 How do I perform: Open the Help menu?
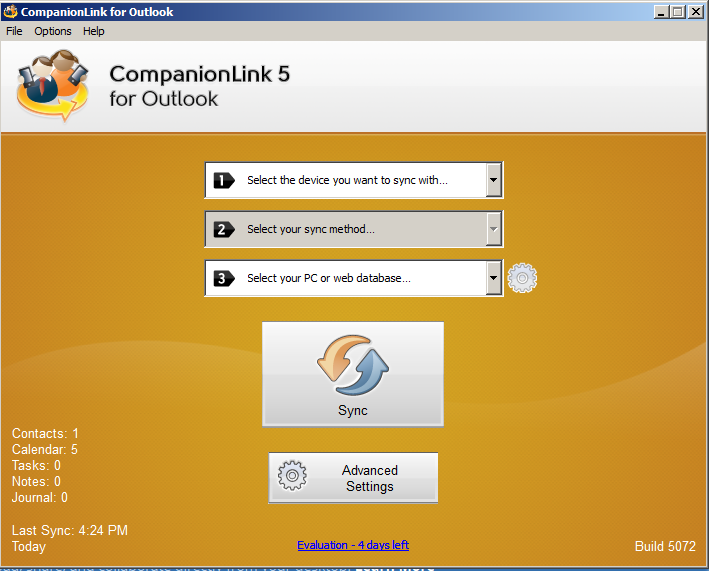[x=94, y=31]
